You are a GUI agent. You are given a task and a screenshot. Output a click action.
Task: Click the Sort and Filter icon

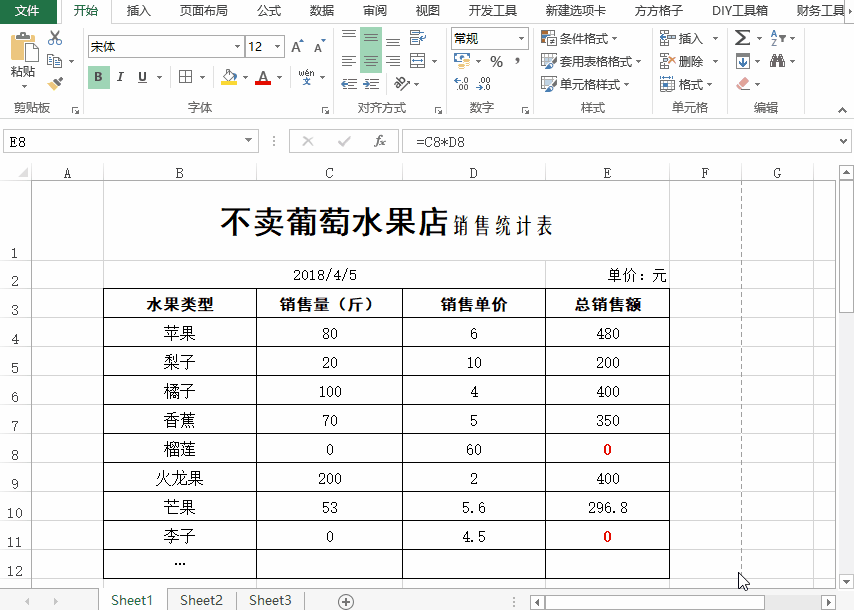pyautogui.click(x=778, y=38)
